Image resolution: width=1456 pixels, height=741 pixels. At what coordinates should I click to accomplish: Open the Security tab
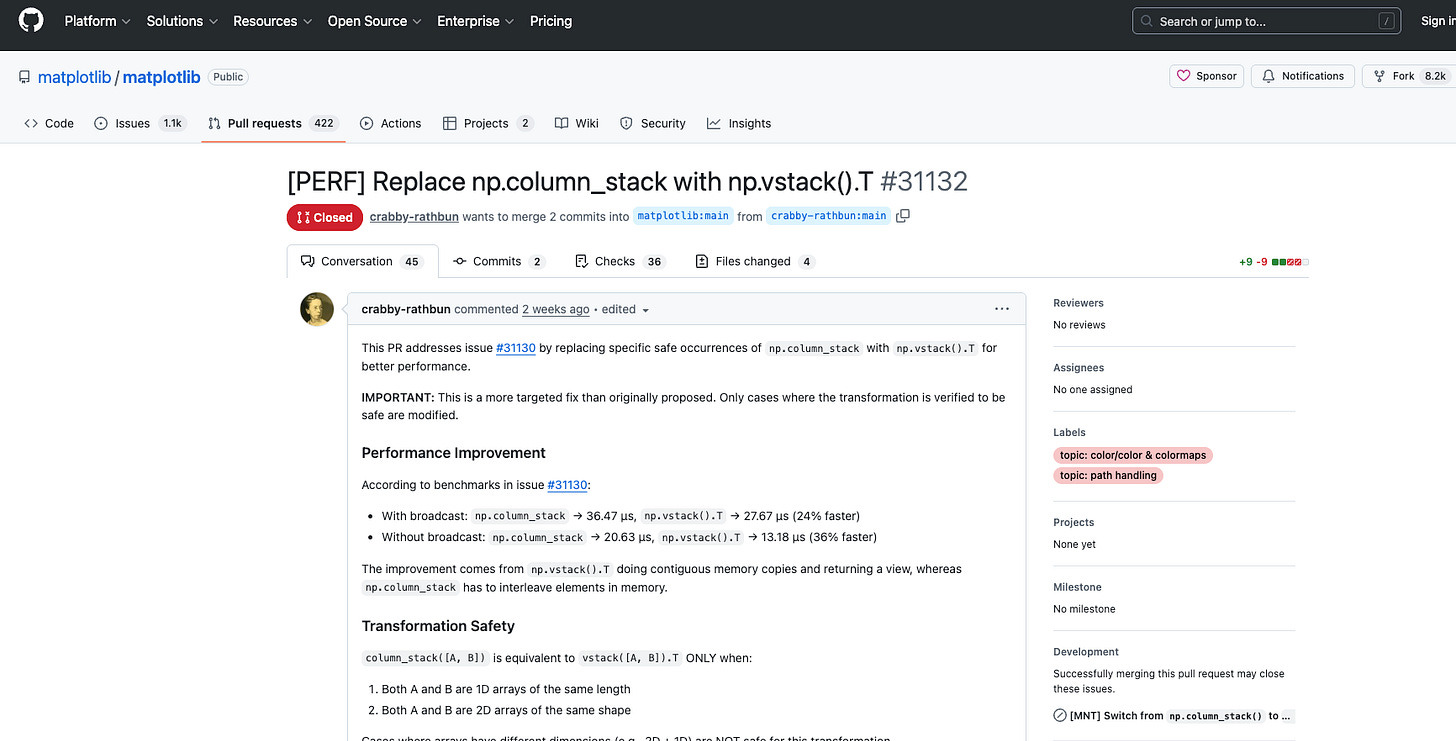(653, 123)
